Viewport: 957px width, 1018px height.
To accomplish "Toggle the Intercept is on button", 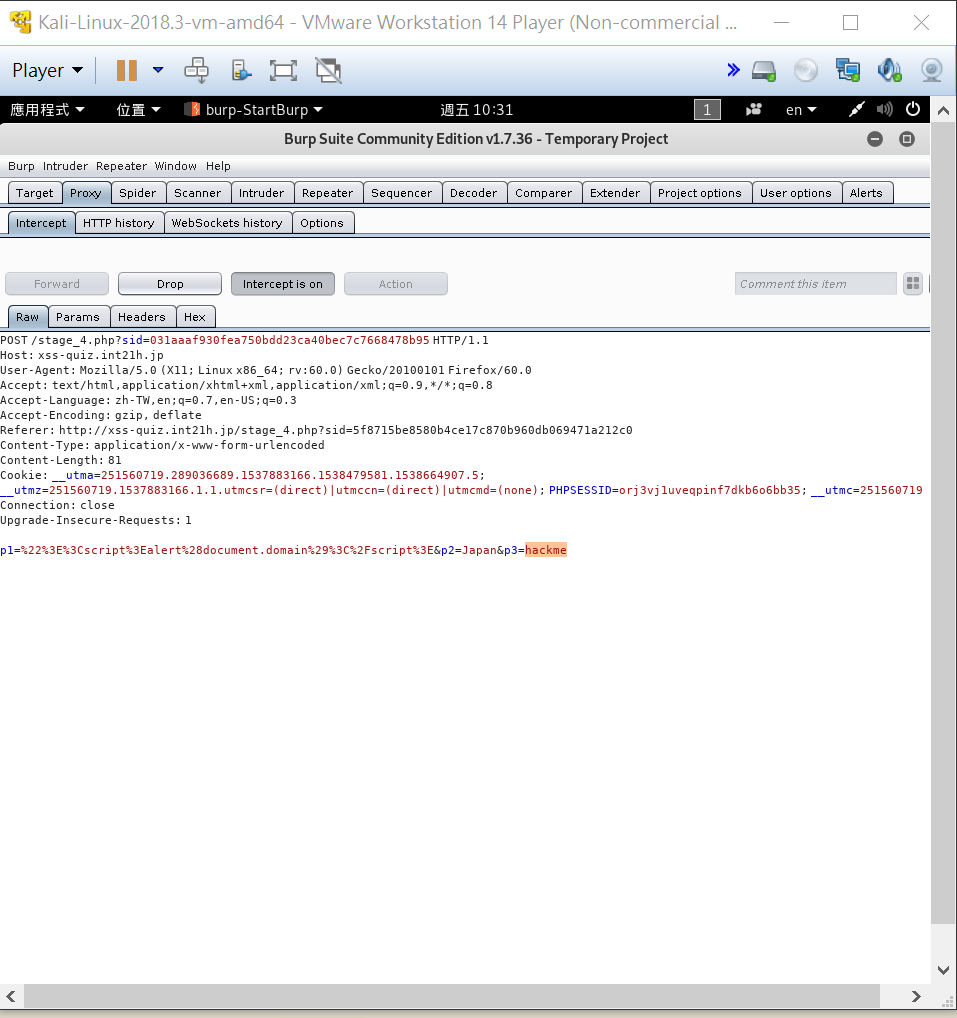I will click(283, 284).
